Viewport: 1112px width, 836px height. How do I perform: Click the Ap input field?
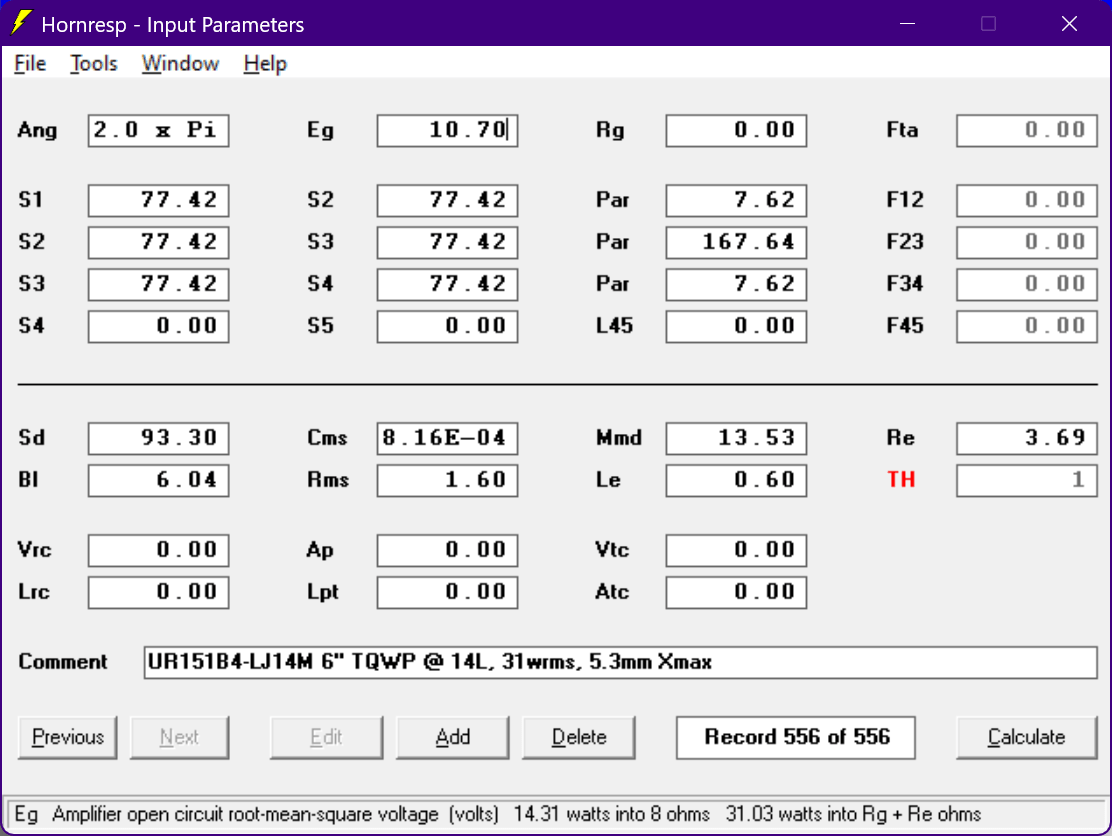[x=447, y=550]
